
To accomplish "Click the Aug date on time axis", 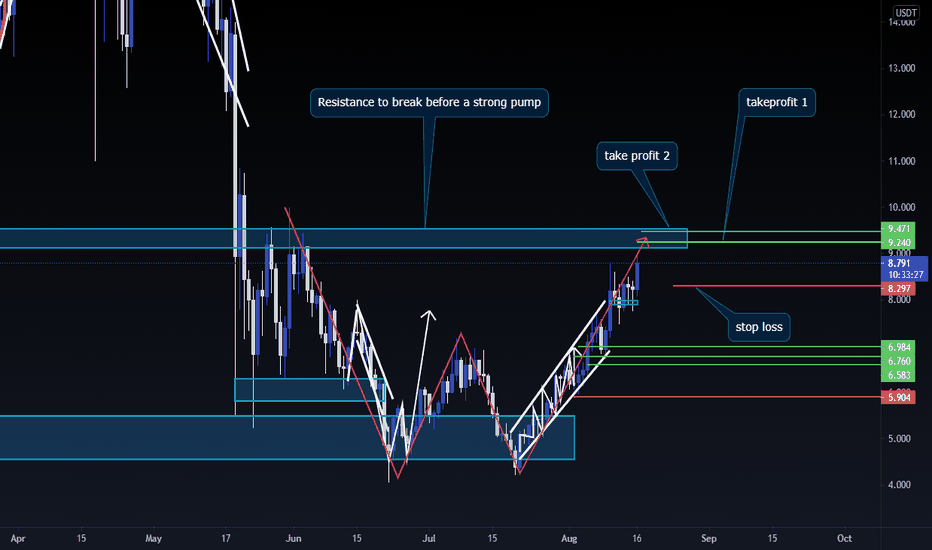I will [569, 539].
